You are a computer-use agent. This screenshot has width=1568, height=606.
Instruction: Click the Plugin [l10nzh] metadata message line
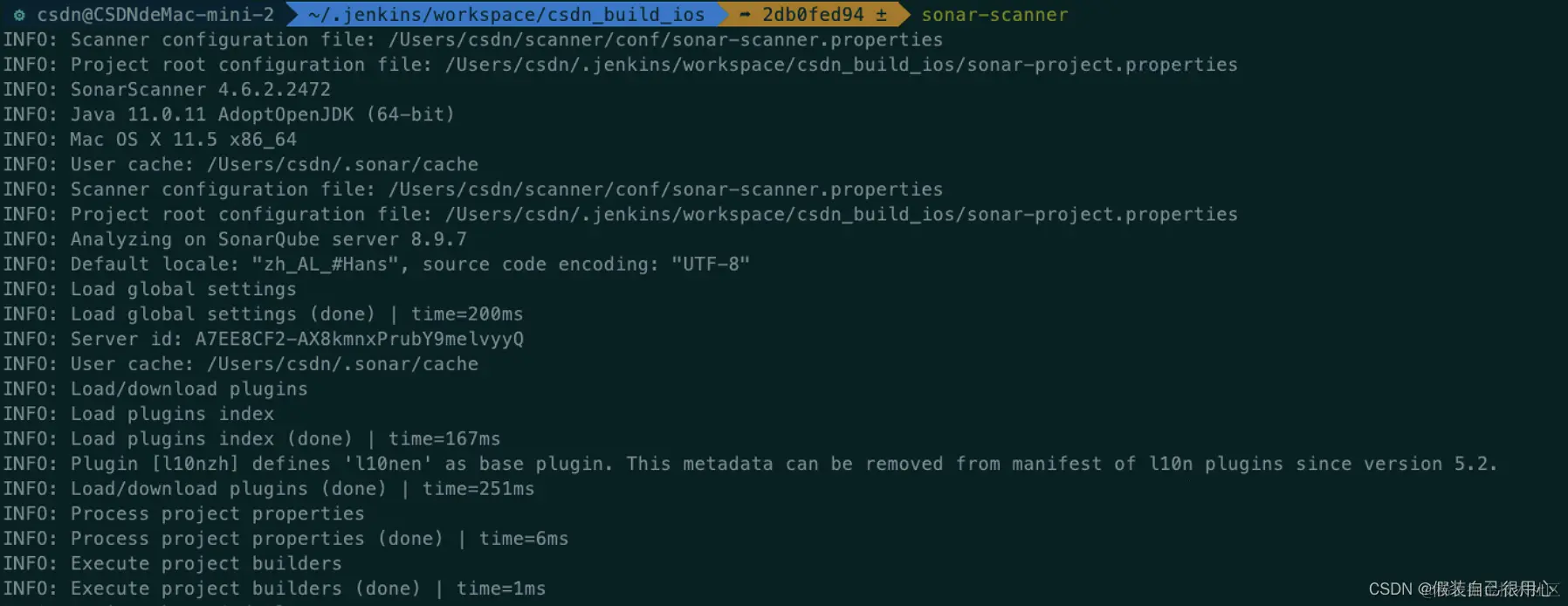tap(750, 464)
